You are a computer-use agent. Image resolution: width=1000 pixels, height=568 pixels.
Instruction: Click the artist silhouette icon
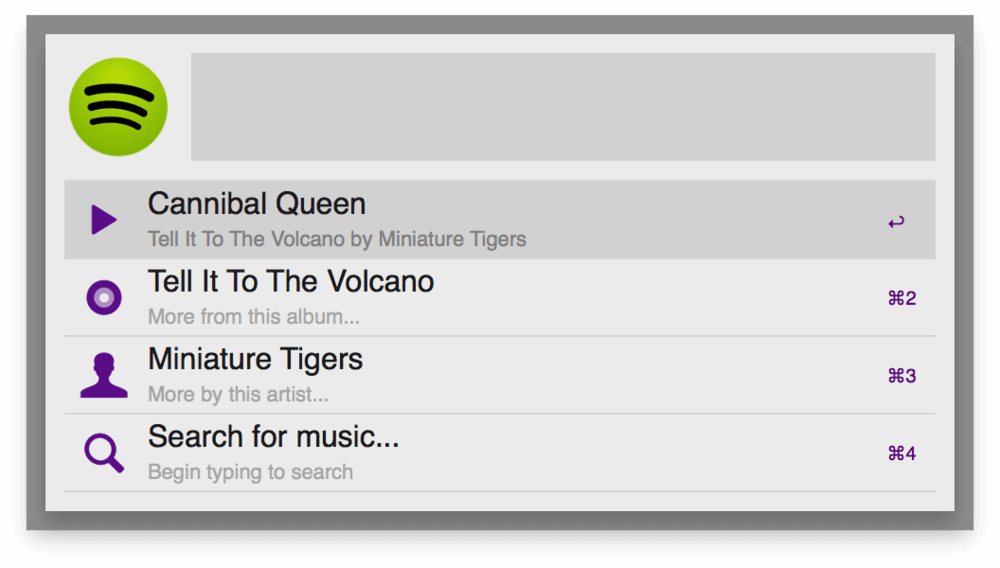(104, 375)
